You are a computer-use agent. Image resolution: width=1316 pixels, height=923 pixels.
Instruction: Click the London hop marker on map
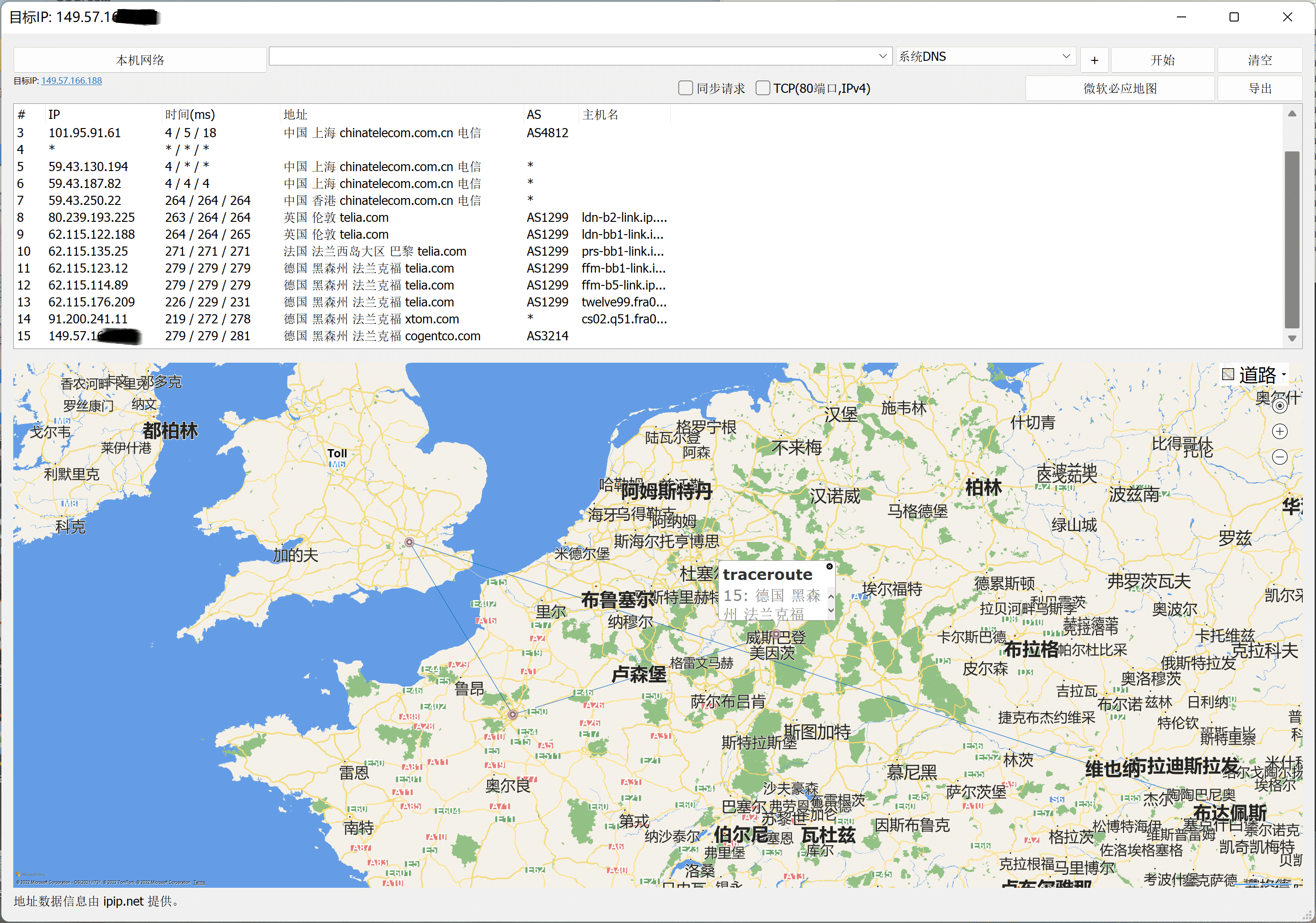pyautogui.click(x=409, y=542)
